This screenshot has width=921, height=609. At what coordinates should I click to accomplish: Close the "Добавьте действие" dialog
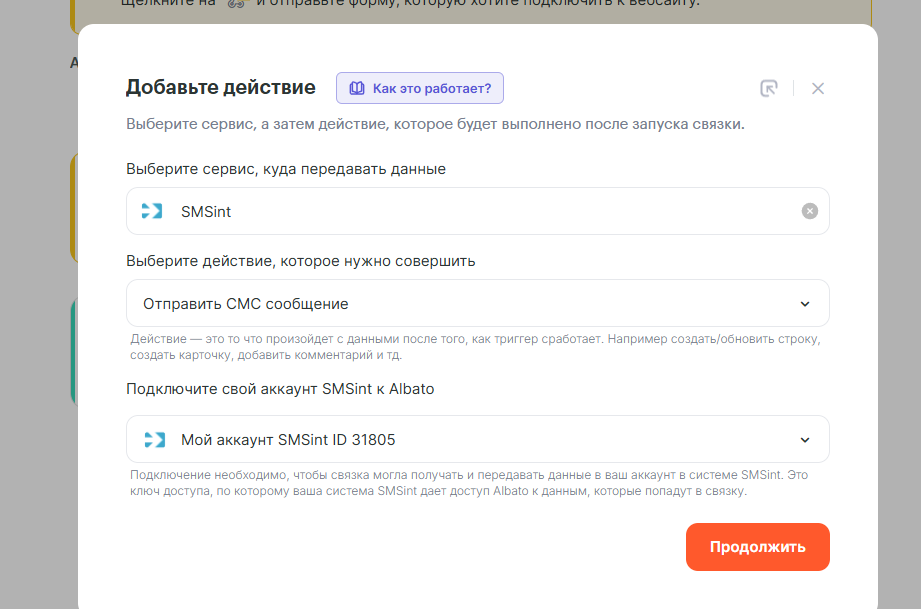[818, 88]
